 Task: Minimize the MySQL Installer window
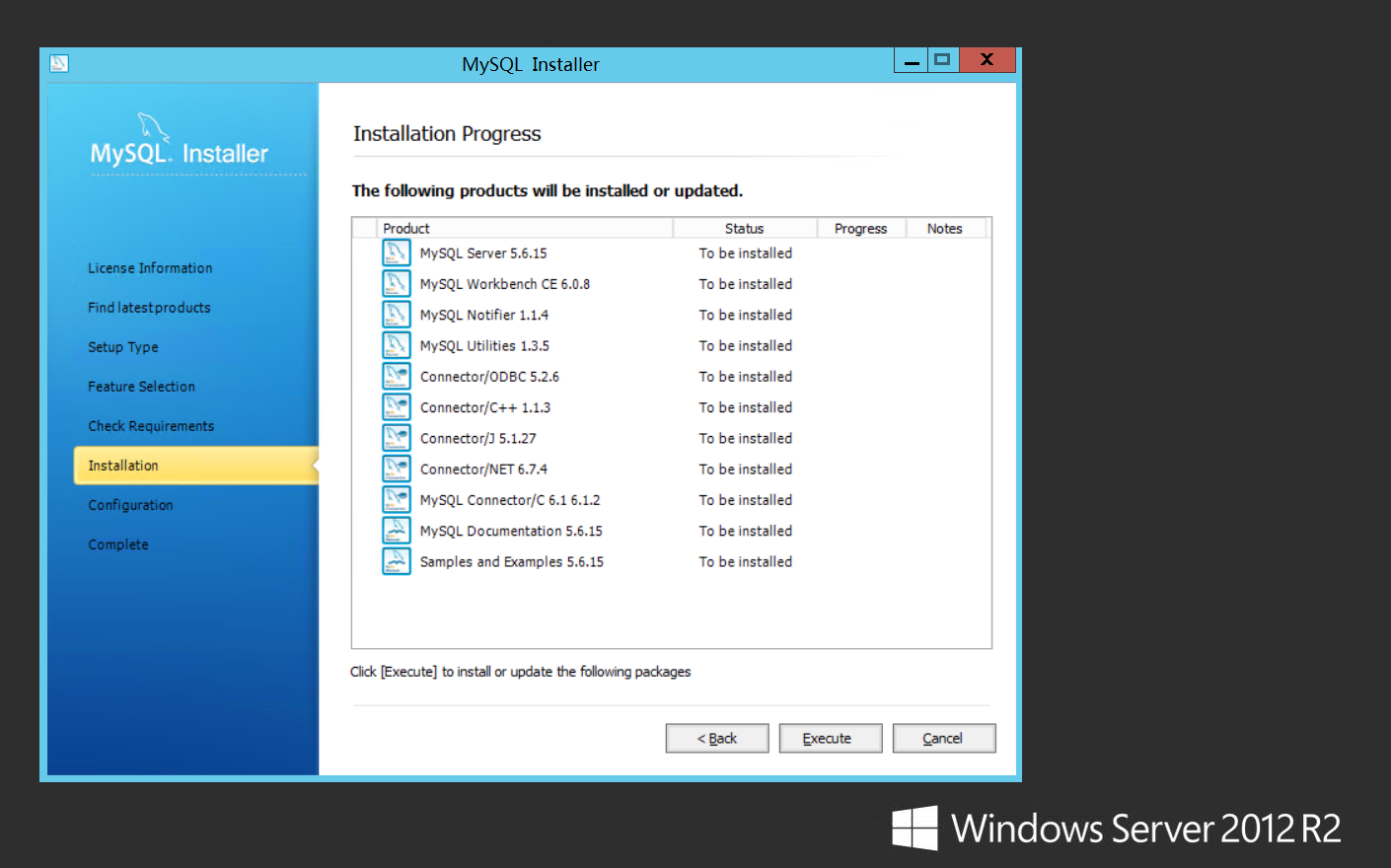point(912,60)
